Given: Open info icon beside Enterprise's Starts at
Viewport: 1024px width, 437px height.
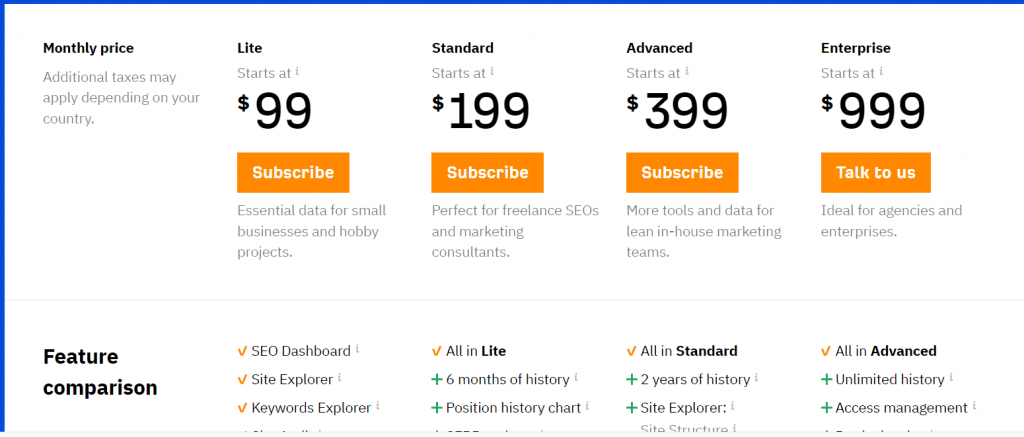Looking at the screenshot, I should [881, 72].
